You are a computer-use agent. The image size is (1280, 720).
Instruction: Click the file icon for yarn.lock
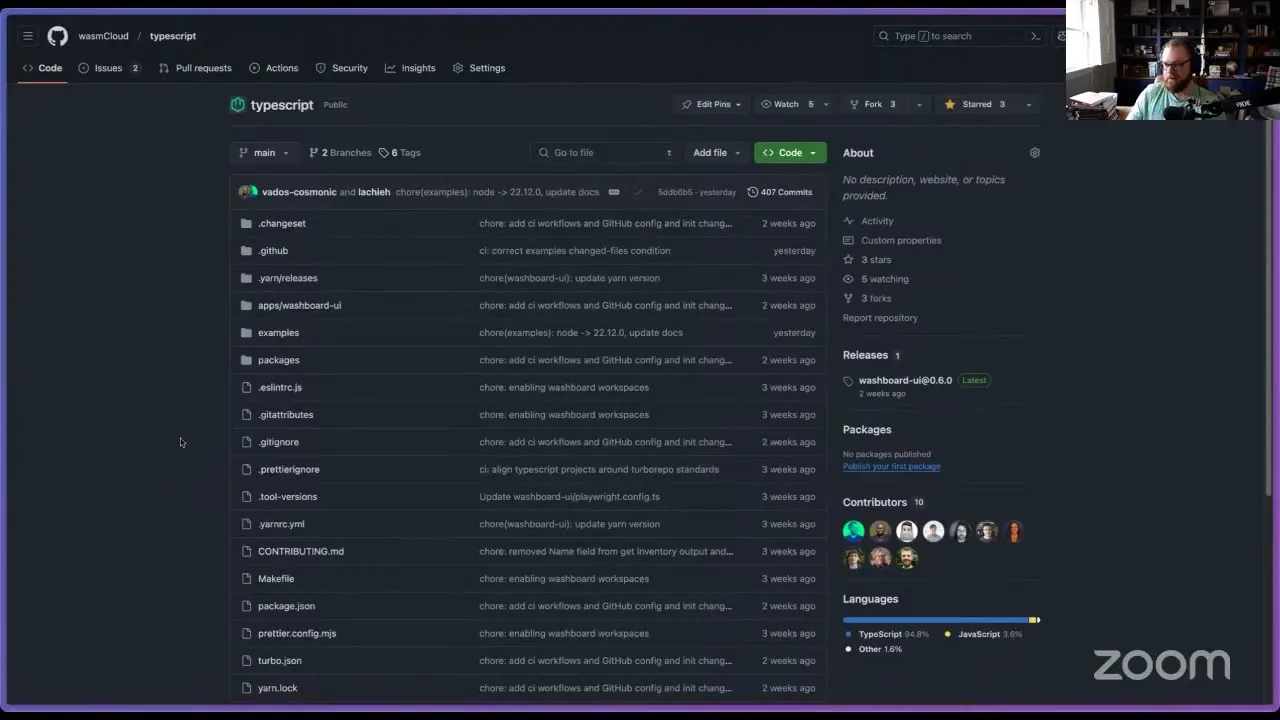[x=247, y=688]
